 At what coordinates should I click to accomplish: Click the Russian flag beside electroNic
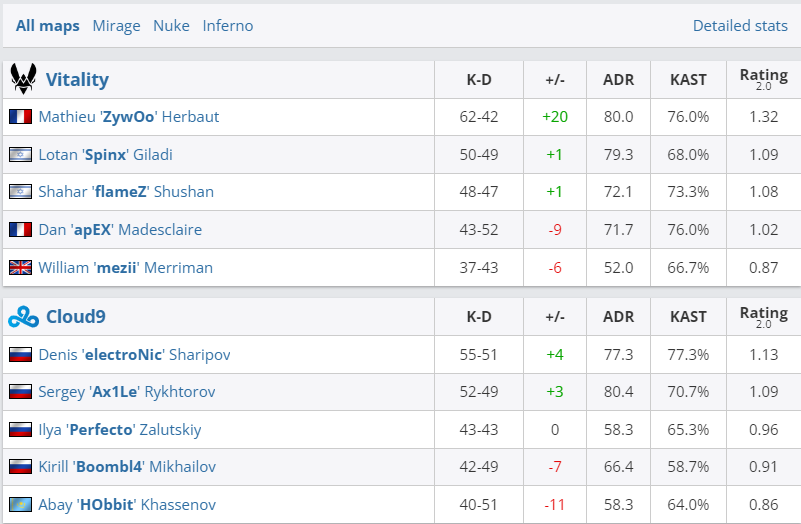[x=20, y=354]
